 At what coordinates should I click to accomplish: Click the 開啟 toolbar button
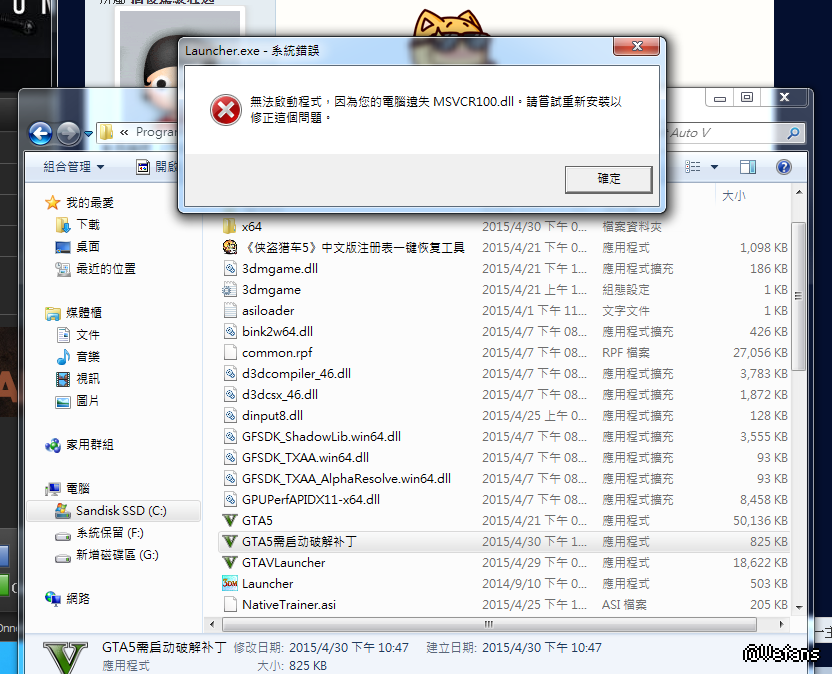point(157,167)
